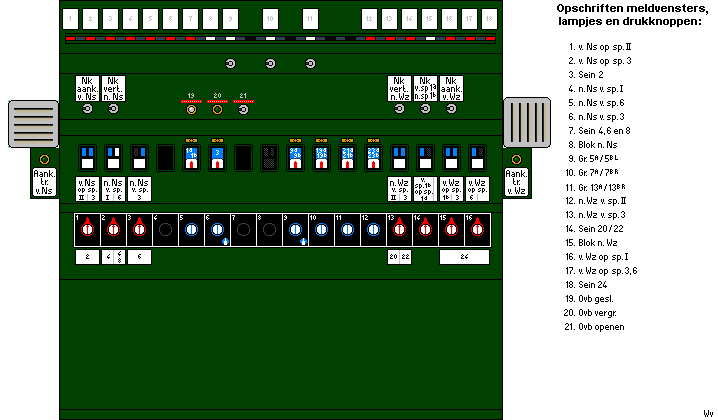
Task: Click the 13a/13b points position indicator
Action: 321,157
